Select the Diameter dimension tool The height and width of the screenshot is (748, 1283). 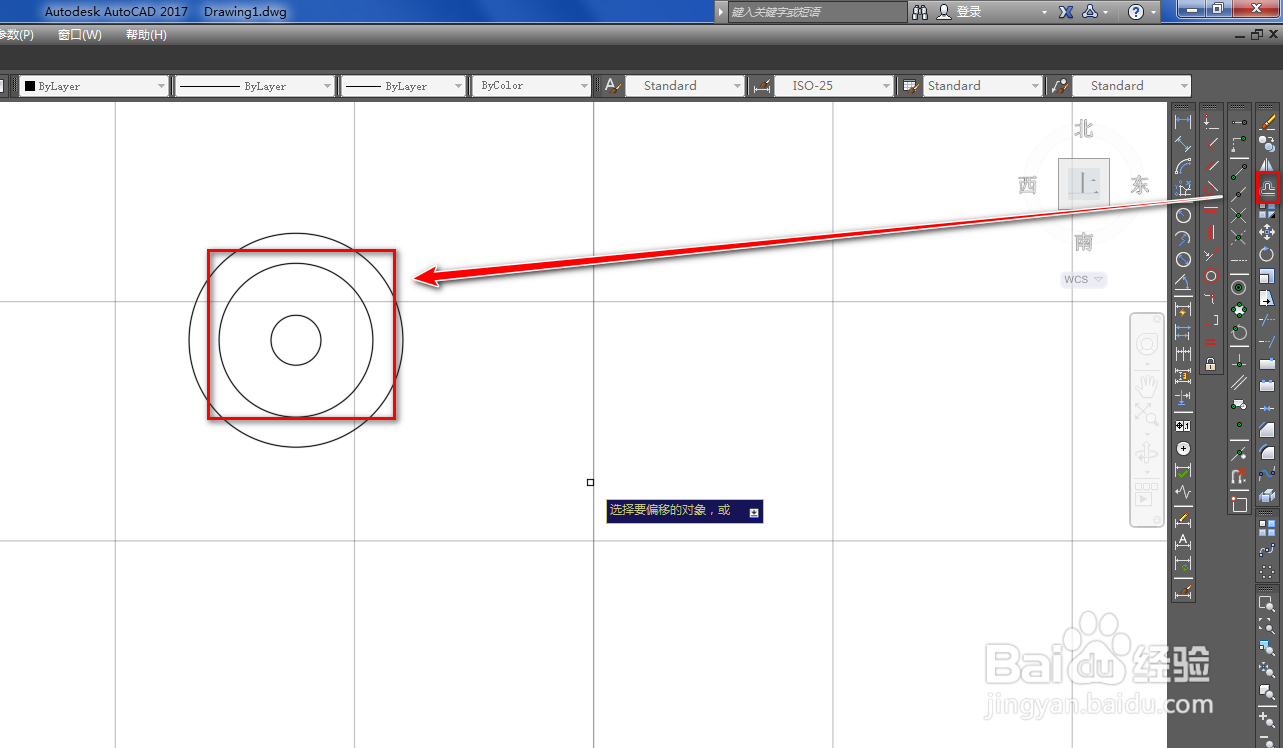click(x=1183, y=259)
